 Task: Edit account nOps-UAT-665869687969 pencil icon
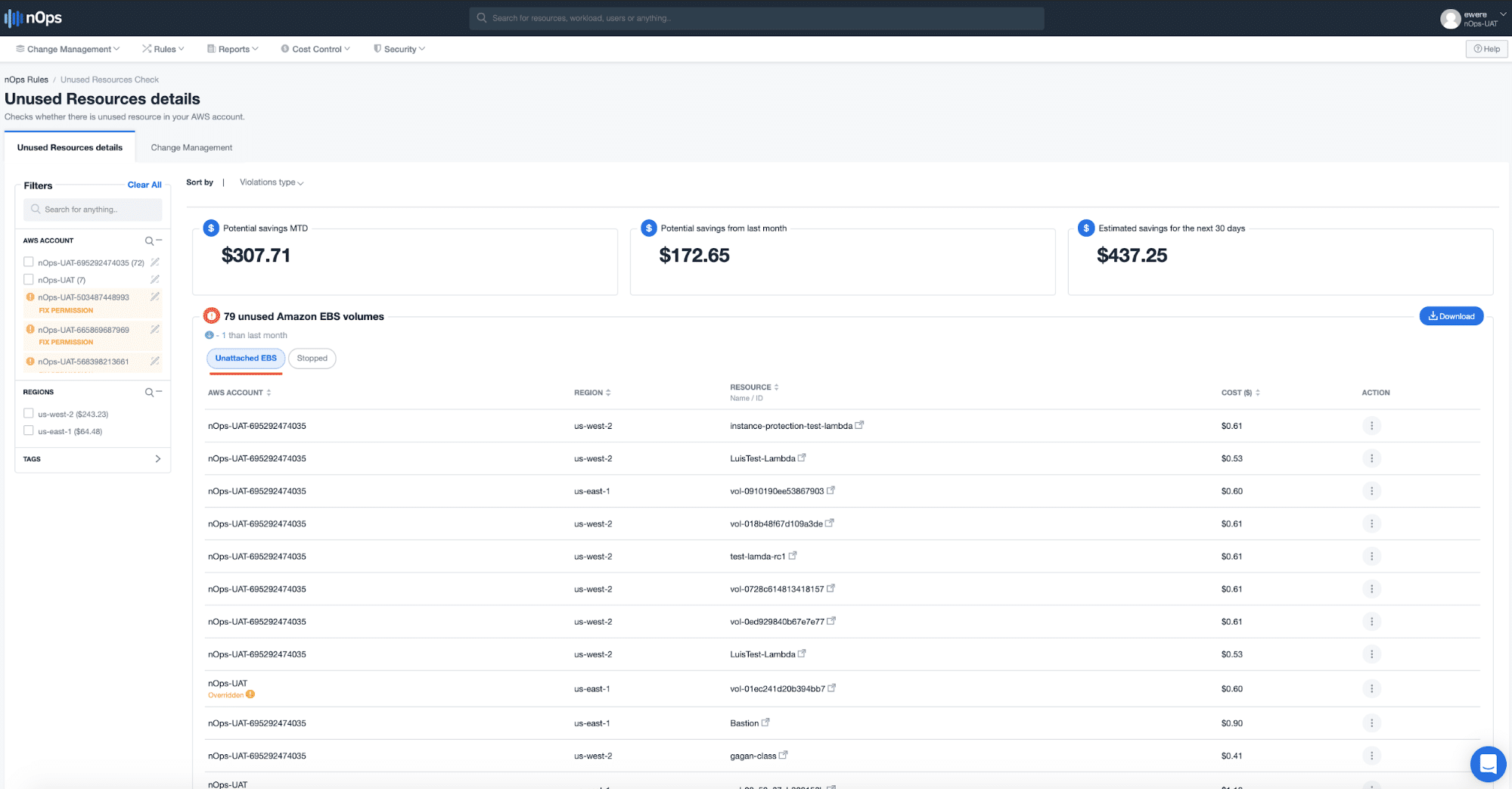(155, 329)
